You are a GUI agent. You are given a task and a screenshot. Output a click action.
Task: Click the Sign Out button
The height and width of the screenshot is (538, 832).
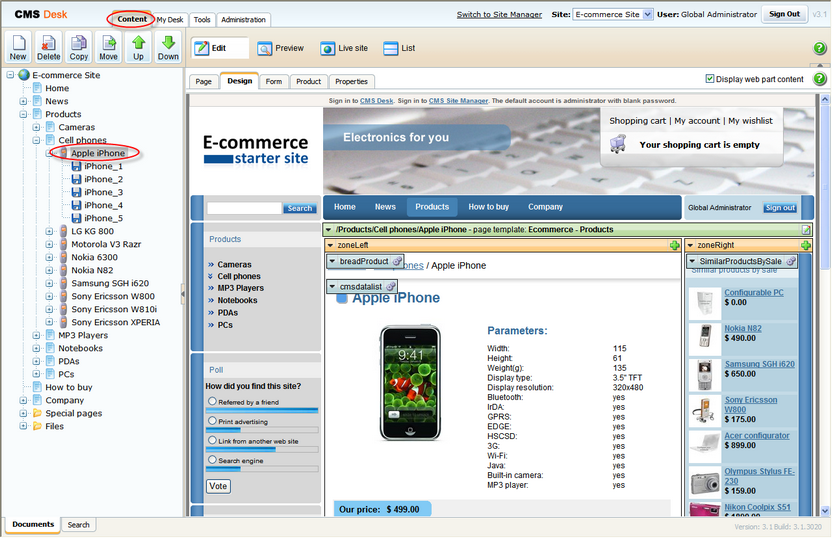(784, 14)
